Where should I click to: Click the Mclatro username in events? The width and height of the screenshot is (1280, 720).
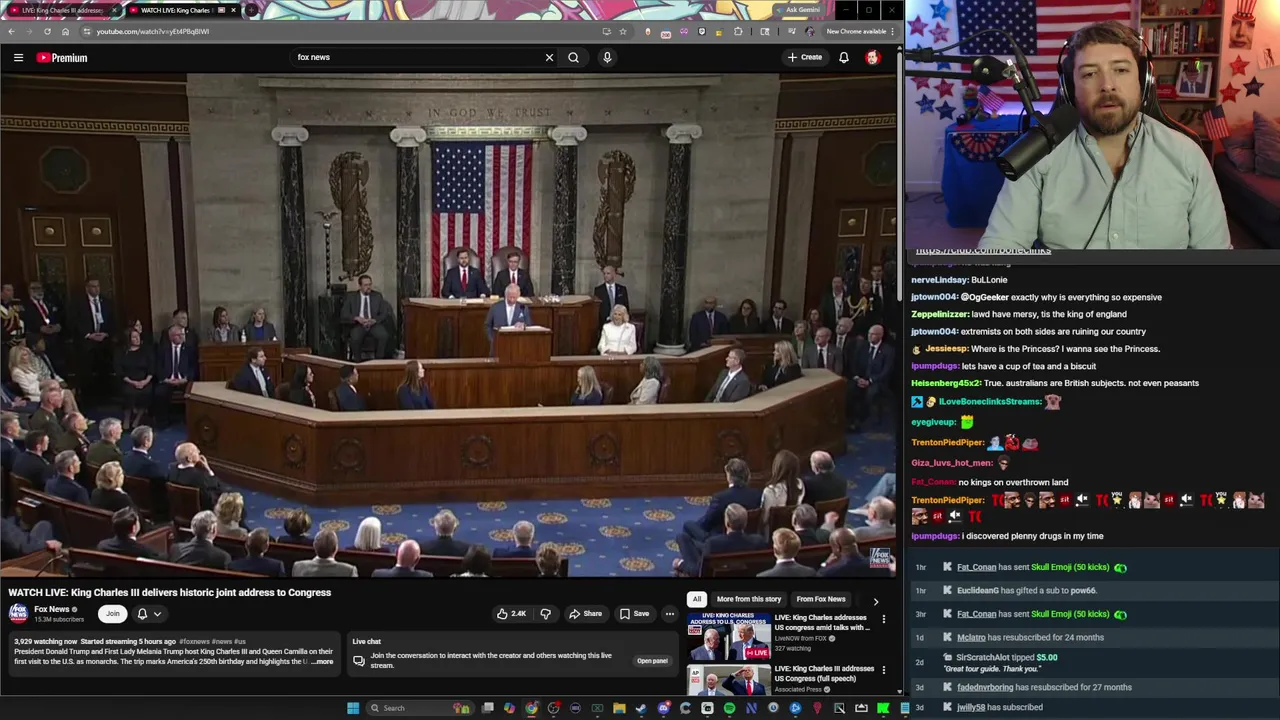click(971, 637)
